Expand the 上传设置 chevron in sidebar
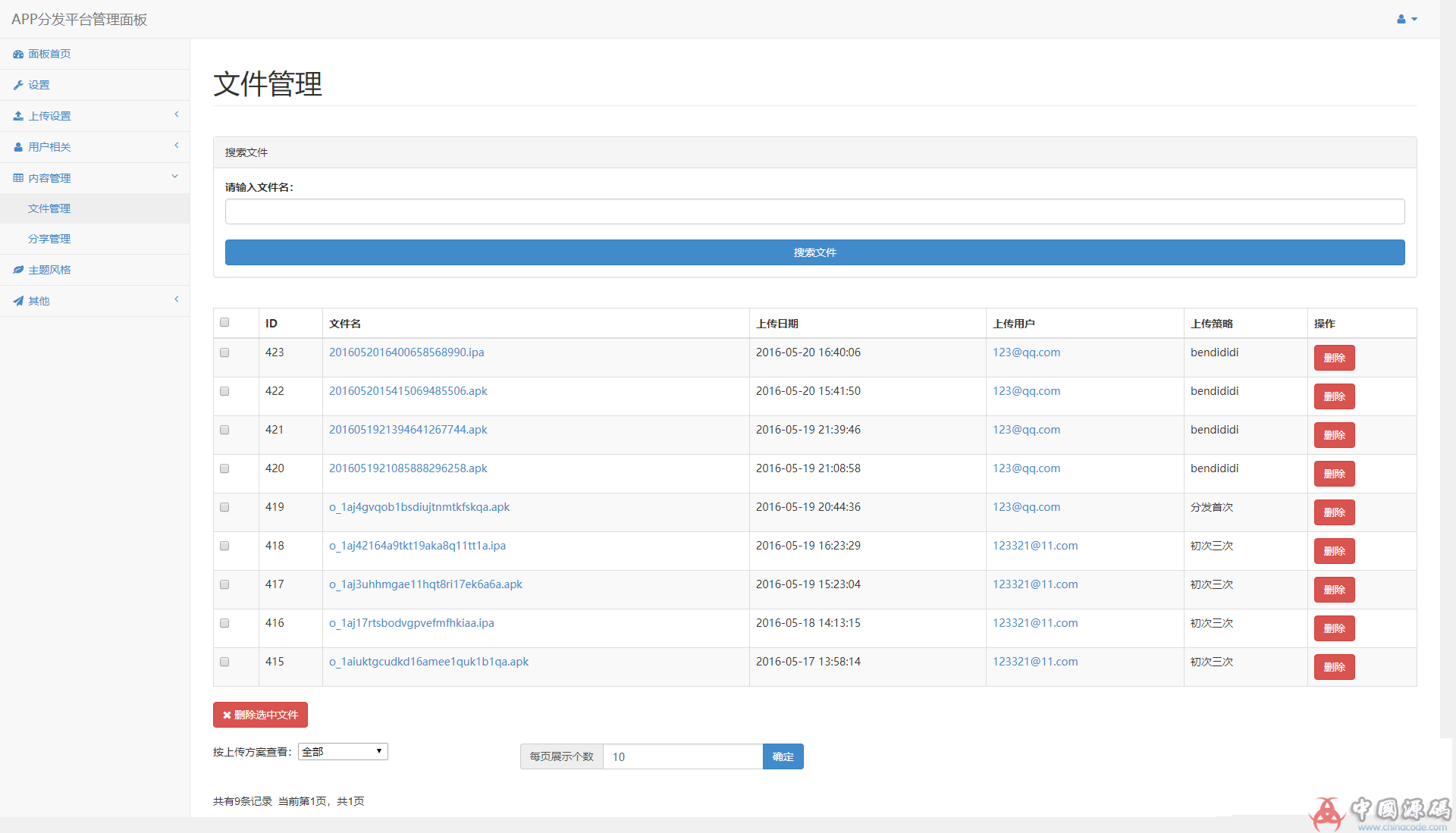Screen dimensions: 1456x833 click(176, 114)
